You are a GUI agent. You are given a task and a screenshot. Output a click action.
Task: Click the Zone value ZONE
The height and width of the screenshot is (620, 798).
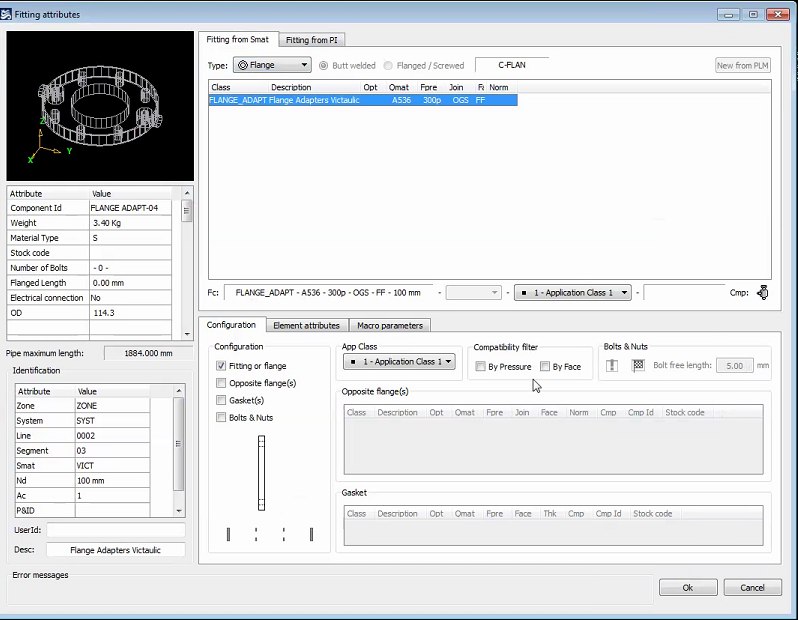coord(112,406)
